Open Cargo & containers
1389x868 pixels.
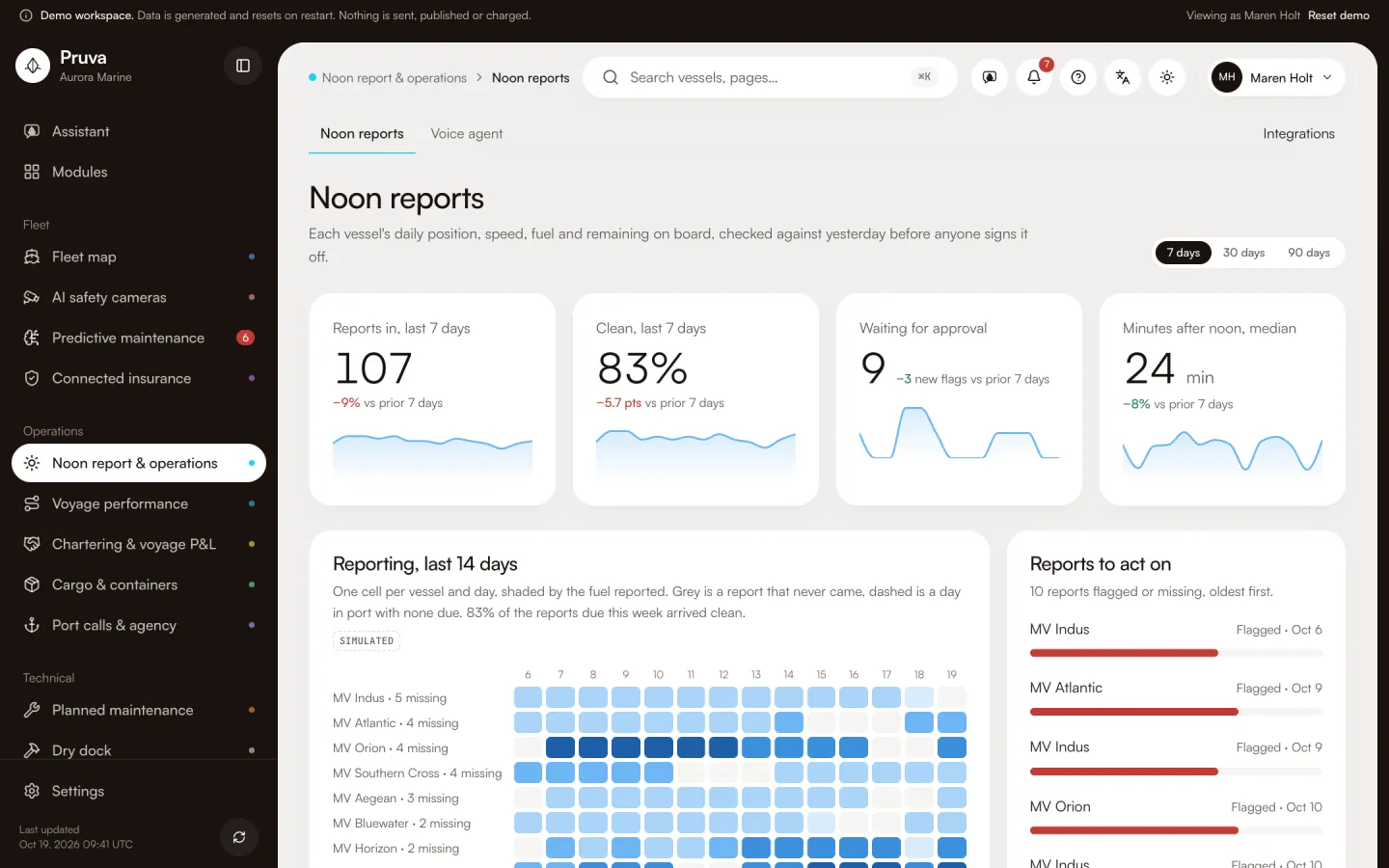139,584
